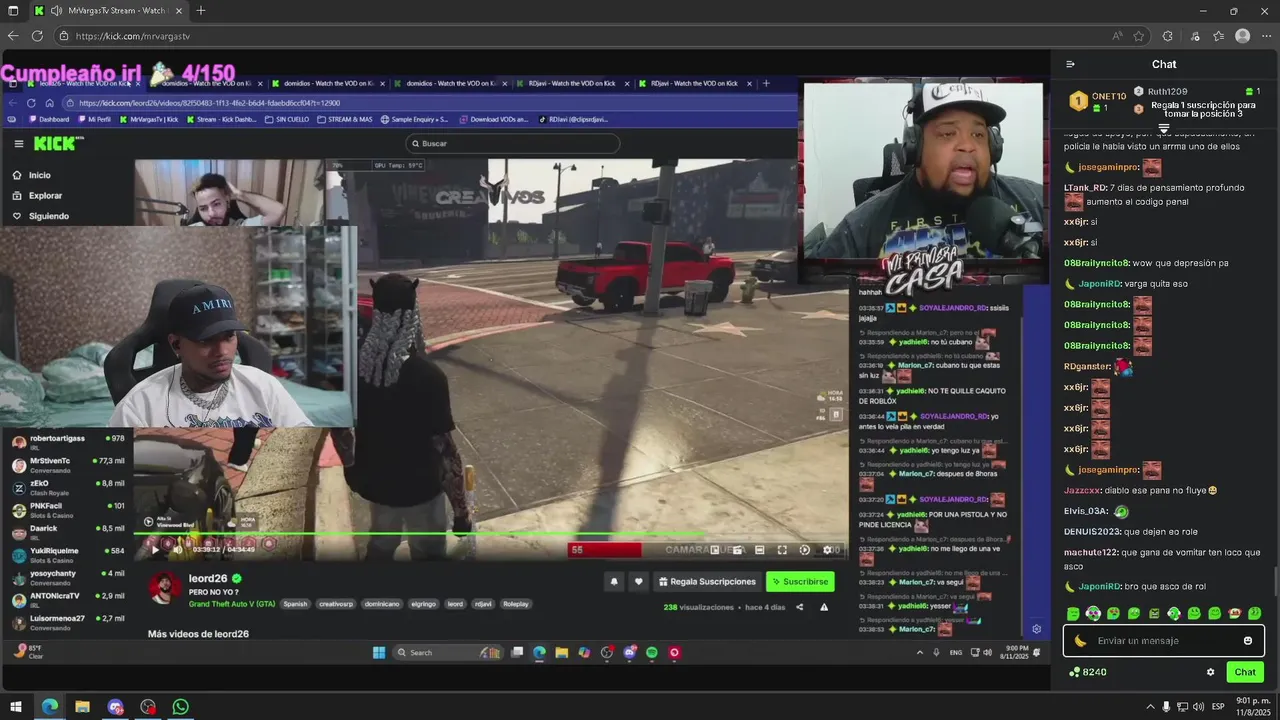
Task: Switch ESP keyboard language indicator
Action: pyautogui.click(x=1218, y=706)
